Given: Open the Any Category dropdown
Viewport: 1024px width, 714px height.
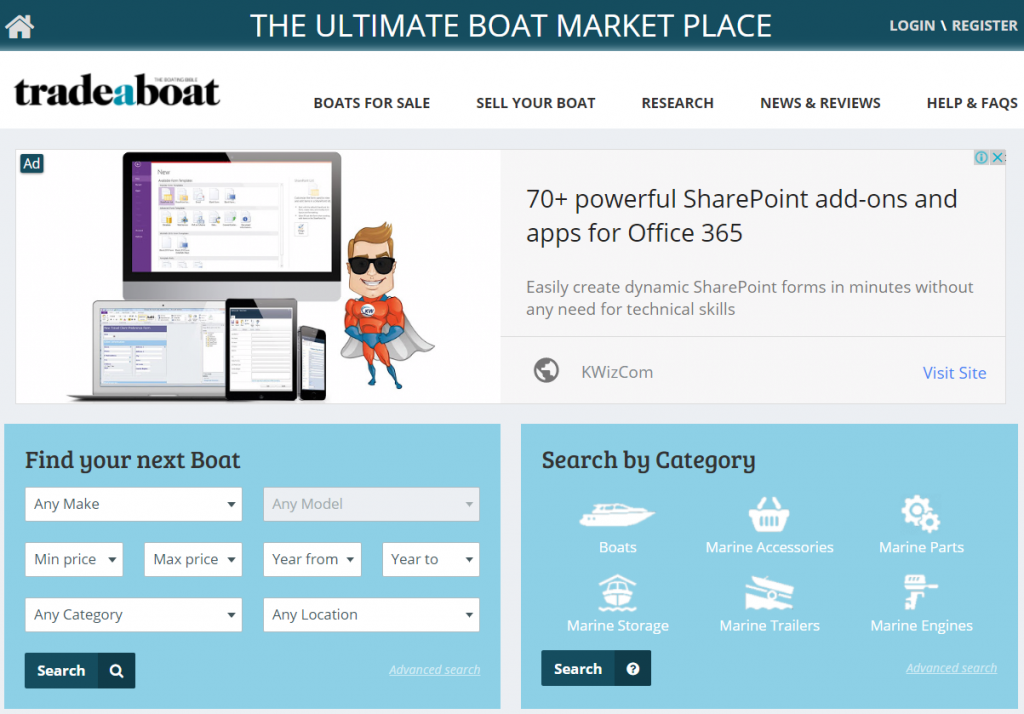Looking at the screenshot, I should coord(133,615).
